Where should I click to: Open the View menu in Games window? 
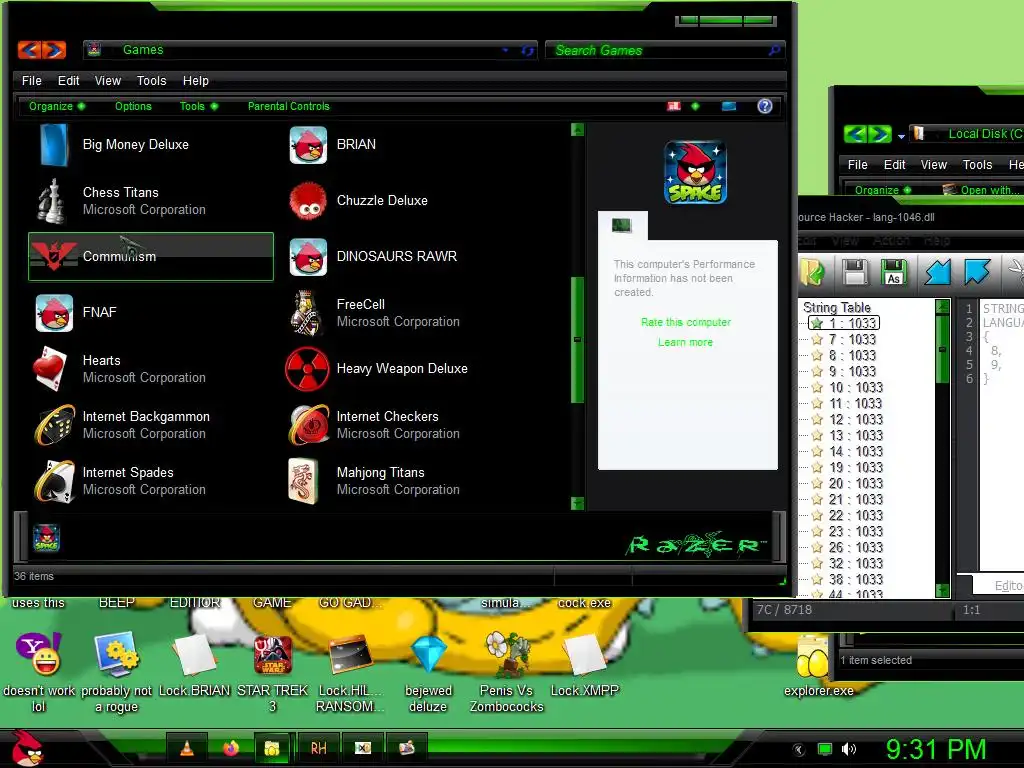[108, 80]
